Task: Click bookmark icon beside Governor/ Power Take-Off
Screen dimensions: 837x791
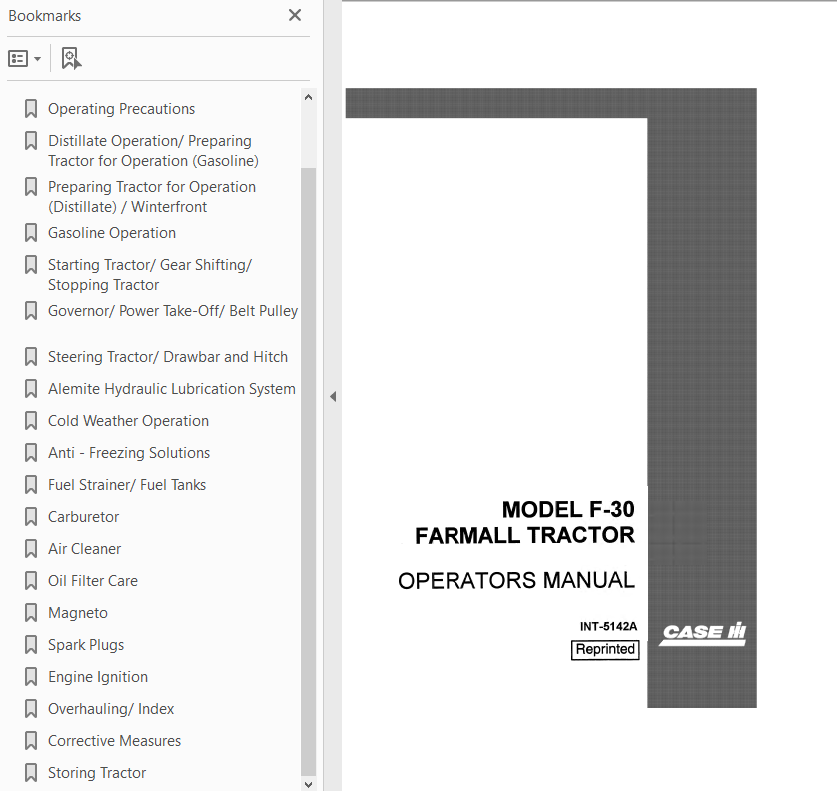Action: point(31,311)
